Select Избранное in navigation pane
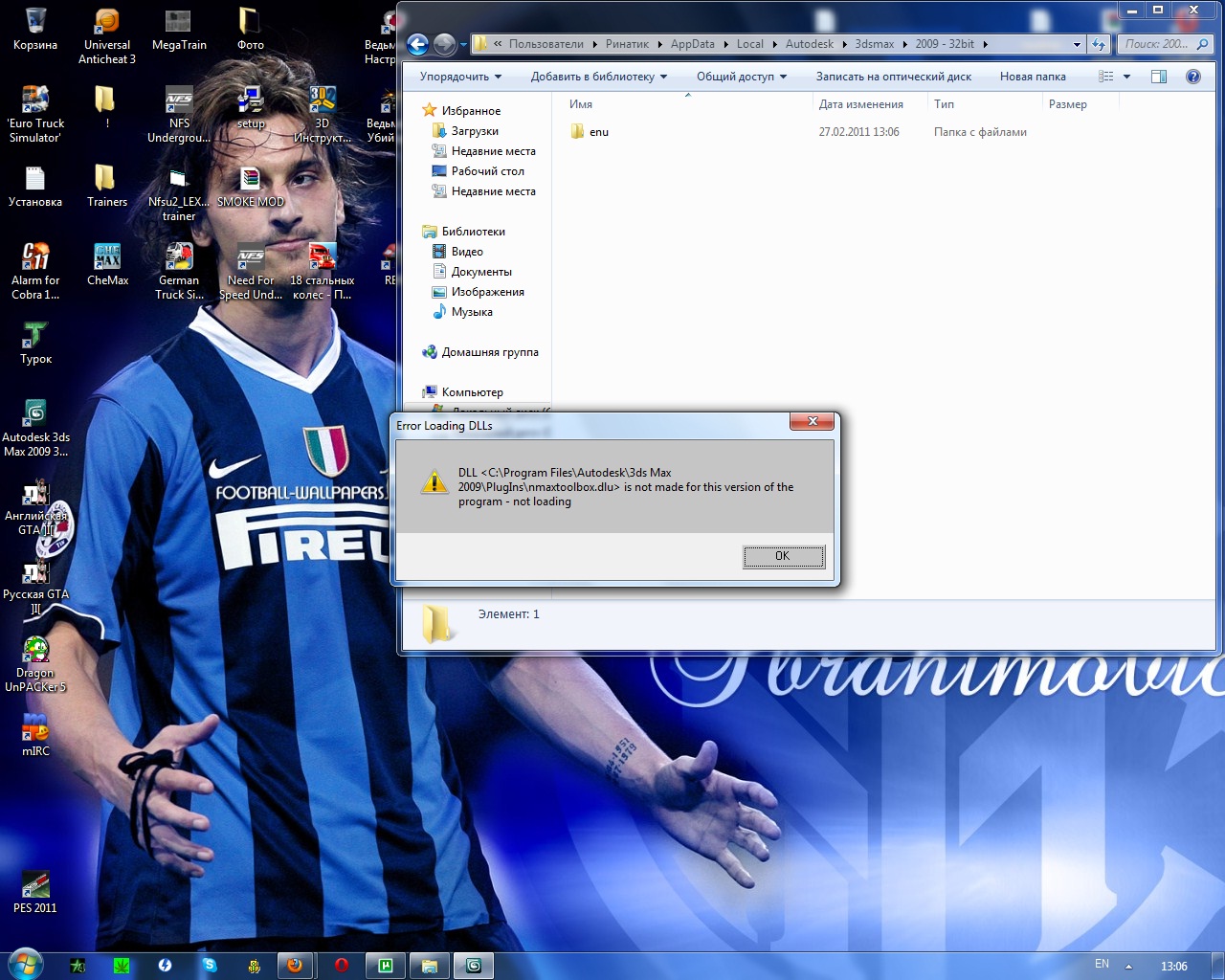The width and height of the screenshot is (1225, 980). click(471, 111)
